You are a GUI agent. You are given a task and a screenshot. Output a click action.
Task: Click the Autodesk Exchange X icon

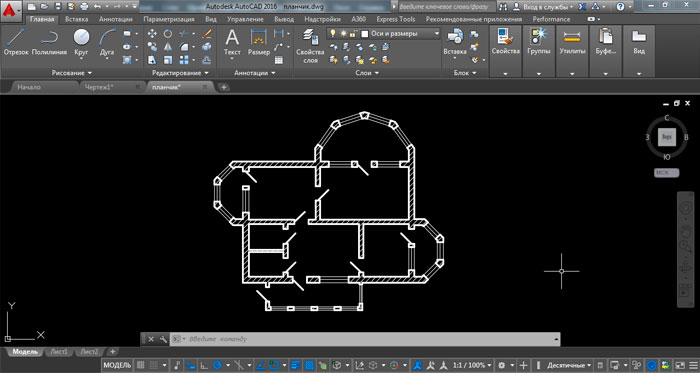[x=582, y=7]
